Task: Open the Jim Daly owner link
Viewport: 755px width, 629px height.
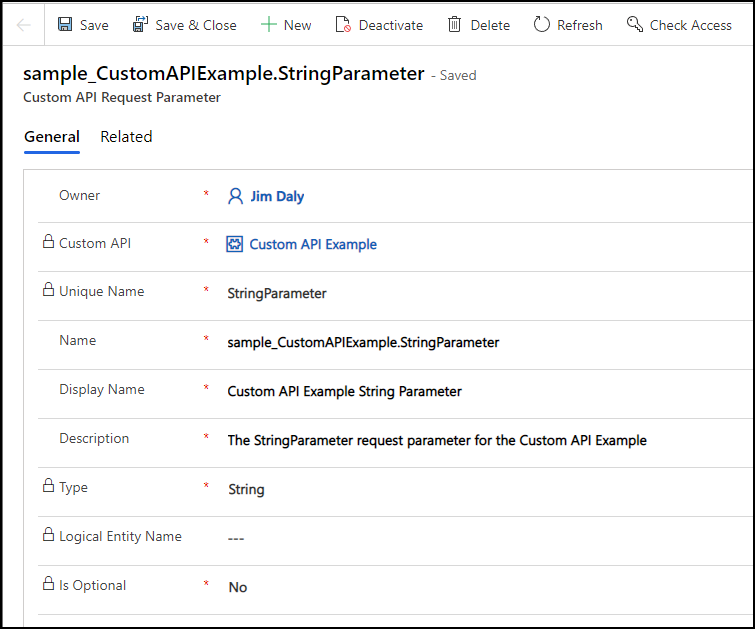Action: tap(277, 196)
